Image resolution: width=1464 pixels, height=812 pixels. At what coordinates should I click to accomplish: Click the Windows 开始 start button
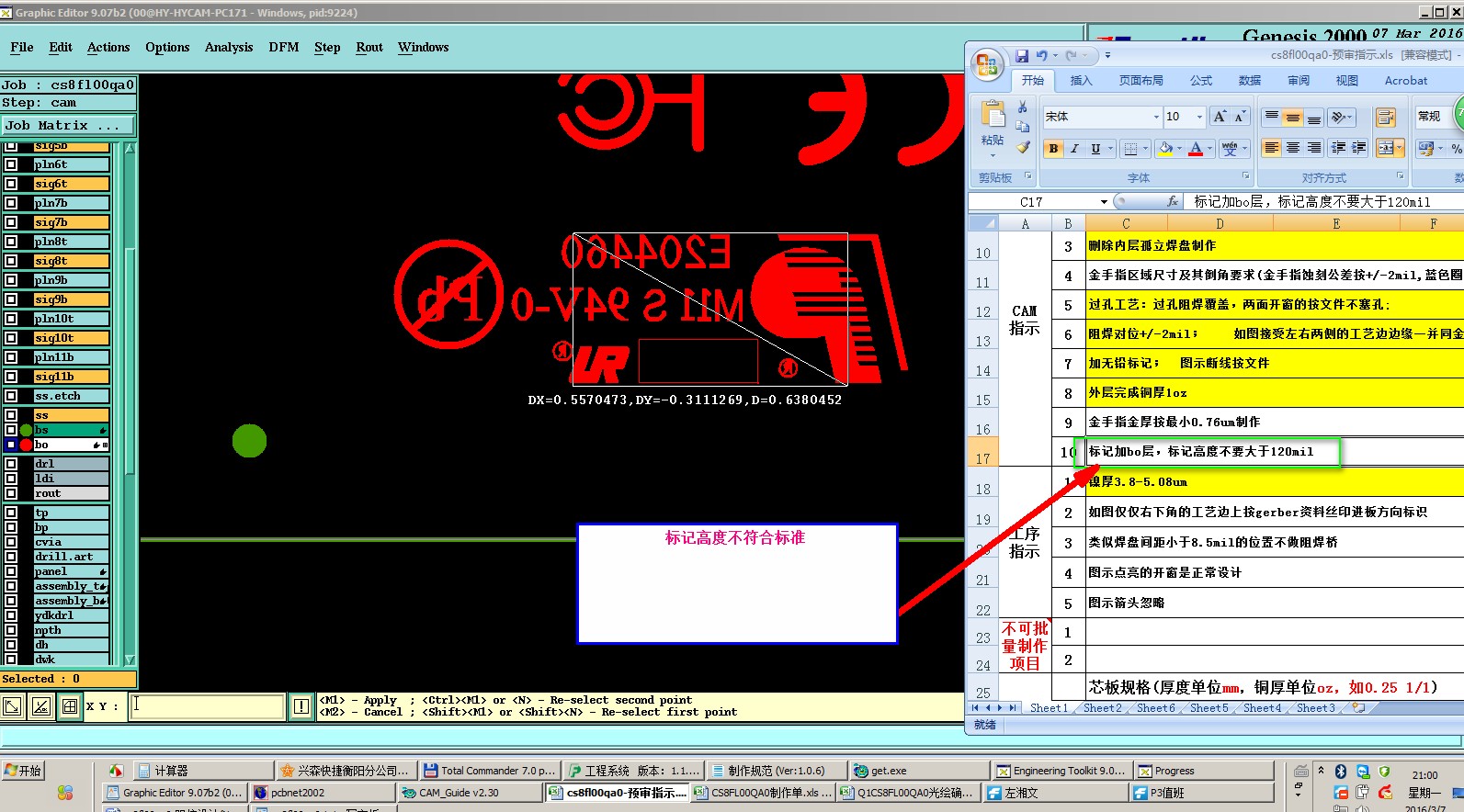point(23,771)
